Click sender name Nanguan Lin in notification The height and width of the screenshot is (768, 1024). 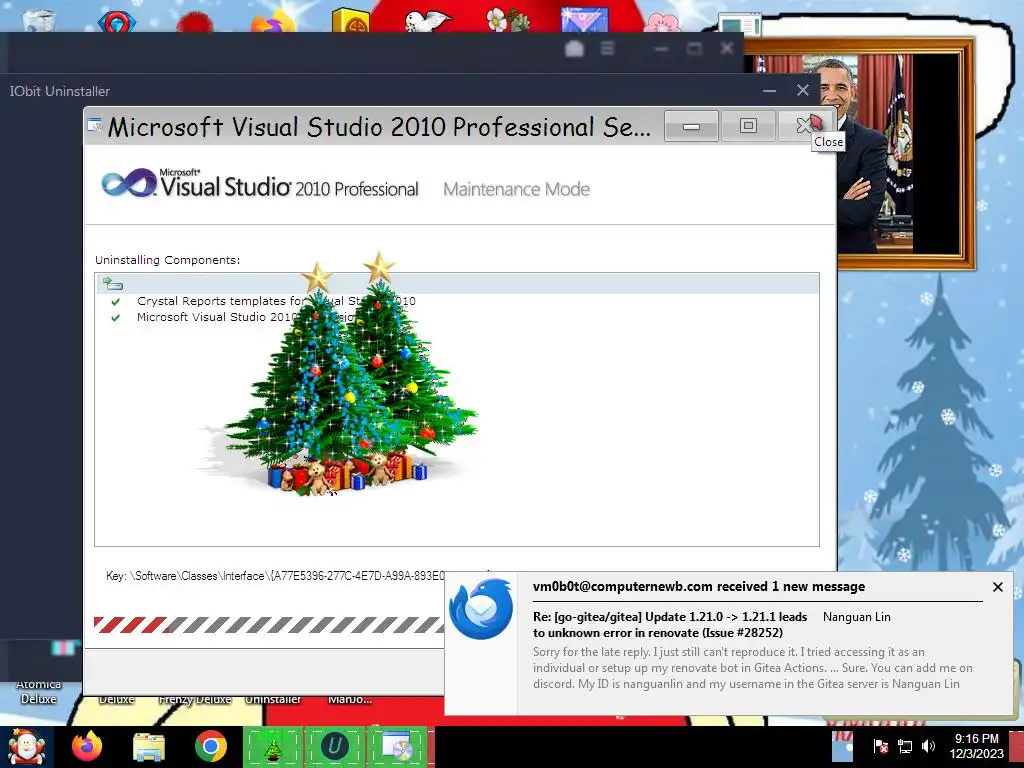tap(856, 617)
